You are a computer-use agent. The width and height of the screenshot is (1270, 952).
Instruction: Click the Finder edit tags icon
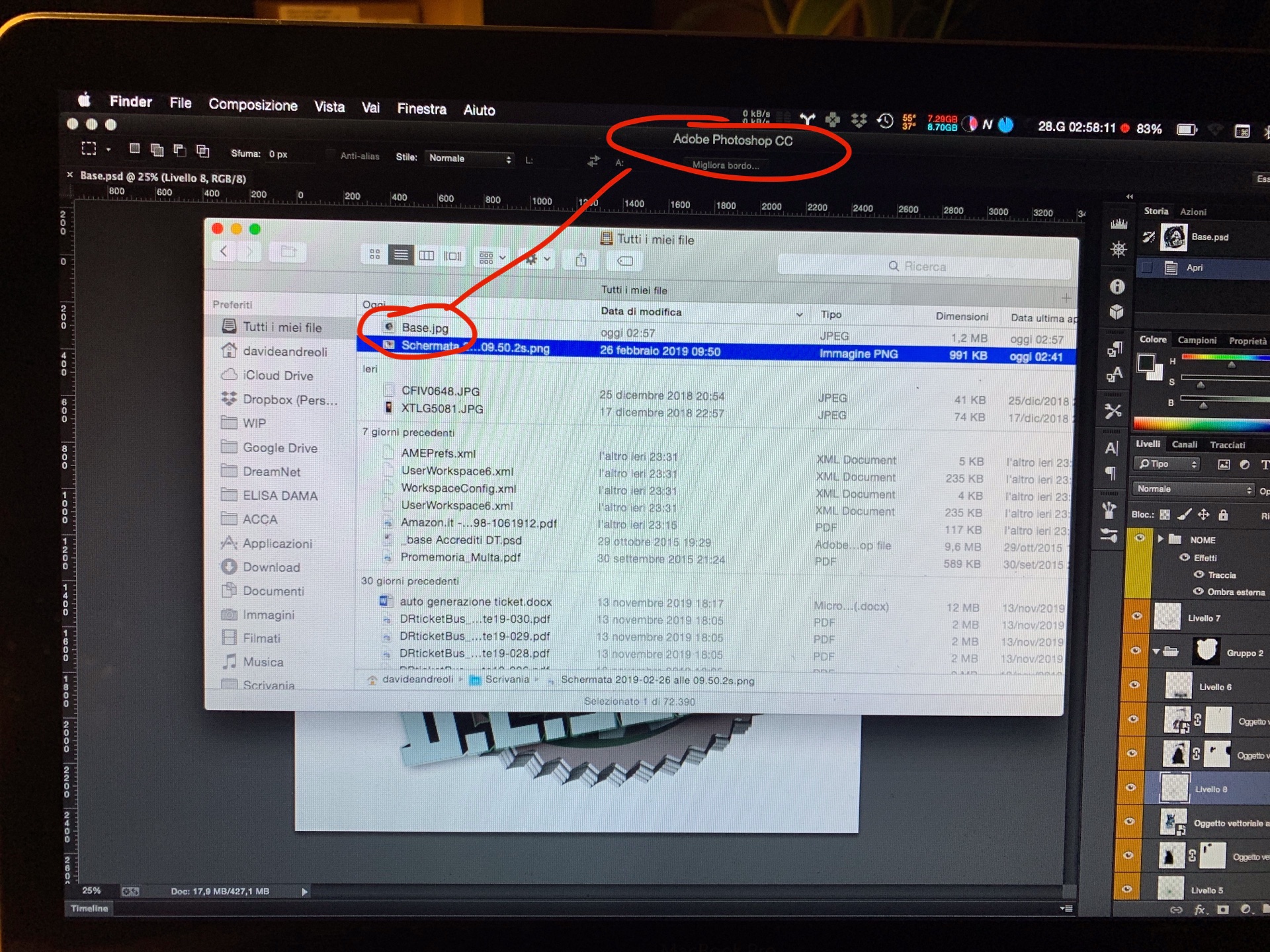[x=624, y=261]
